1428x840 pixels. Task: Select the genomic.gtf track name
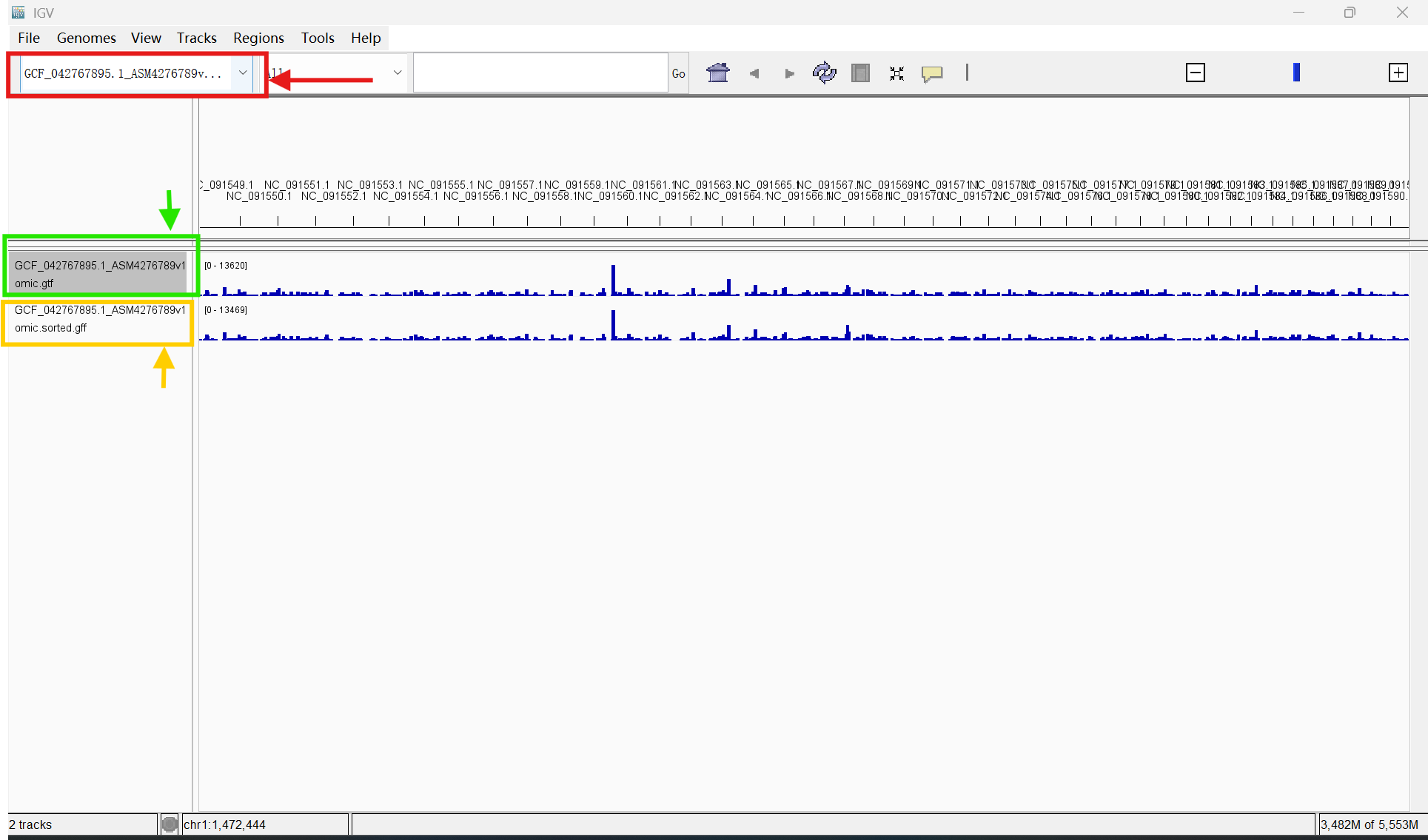pos(99,274)
